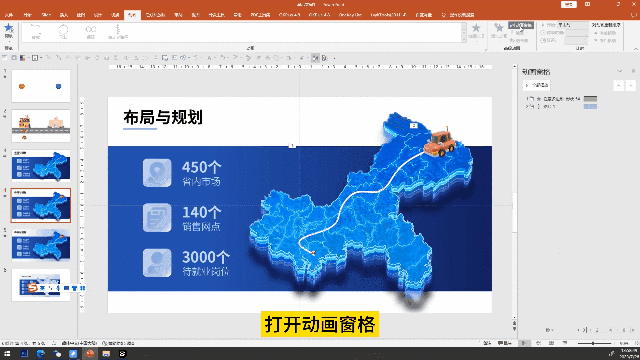The width and height of the screenshot is (640, 360).
Task: Close the Animation Pane
Action: point(633,71)
